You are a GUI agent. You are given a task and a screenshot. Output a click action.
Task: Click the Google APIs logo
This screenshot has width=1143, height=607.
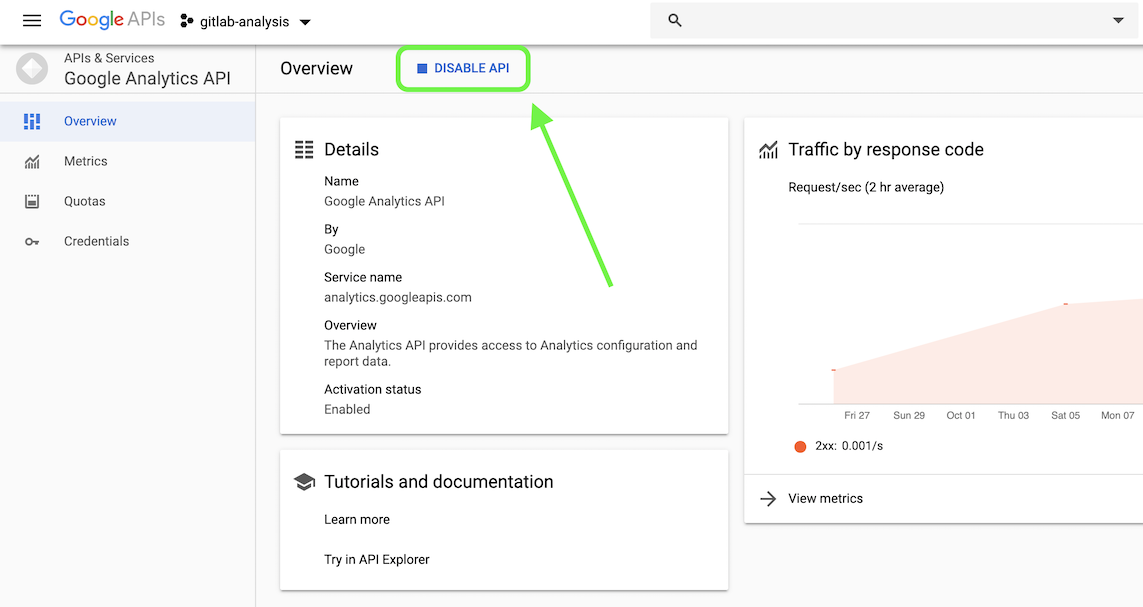click(111, 19)
